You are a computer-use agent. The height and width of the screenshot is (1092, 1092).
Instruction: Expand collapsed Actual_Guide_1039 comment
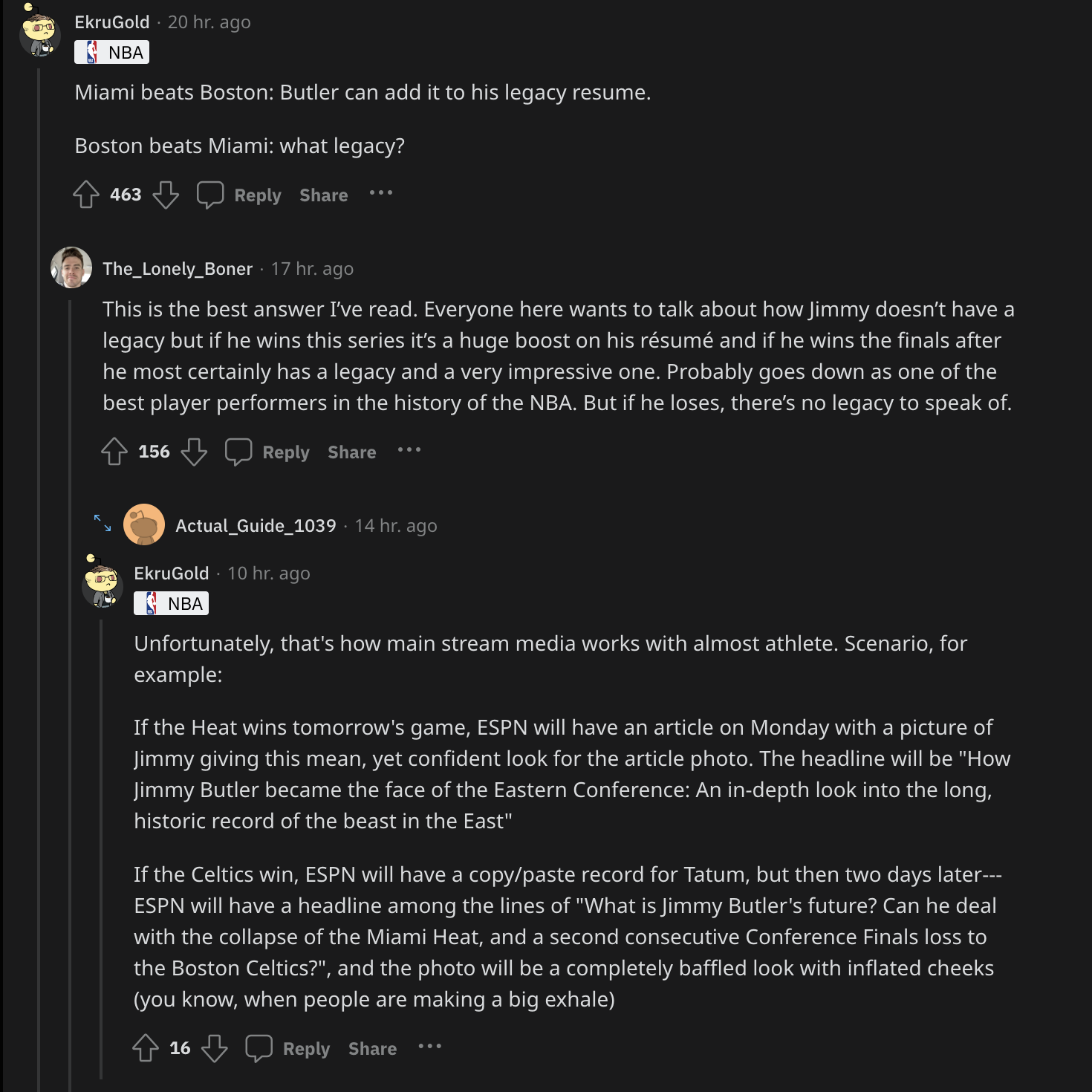coord(103,524)
